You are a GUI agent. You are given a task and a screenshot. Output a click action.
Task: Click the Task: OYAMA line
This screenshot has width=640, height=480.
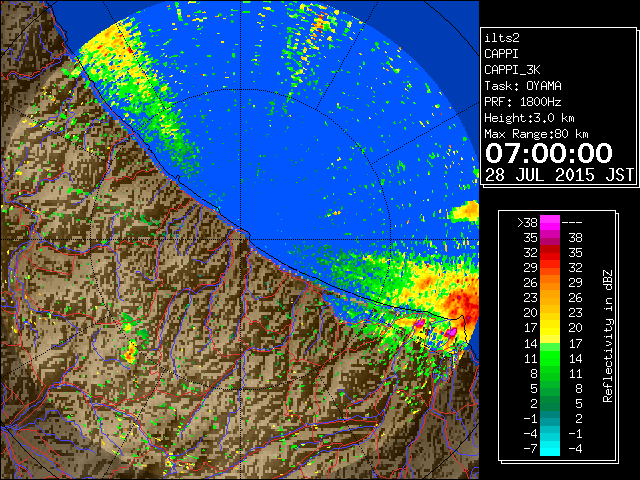click(x=523, y=86)
